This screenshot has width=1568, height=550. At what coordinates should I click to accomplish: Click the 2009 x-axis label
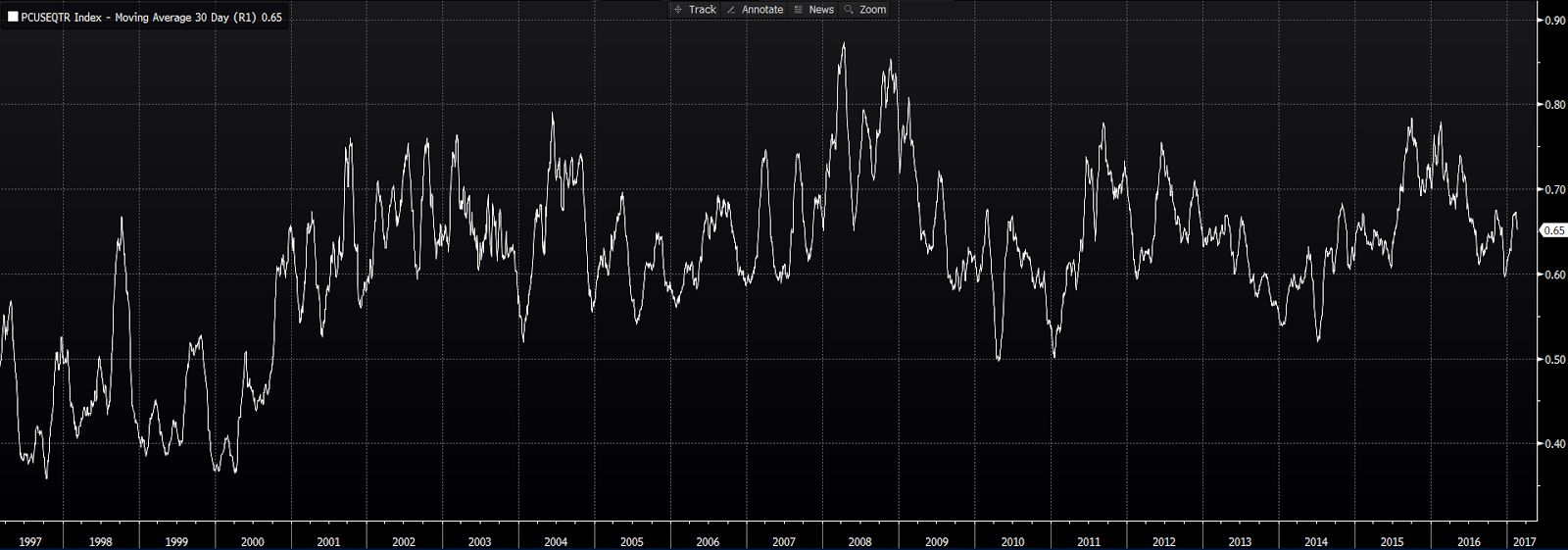[937, 541]
